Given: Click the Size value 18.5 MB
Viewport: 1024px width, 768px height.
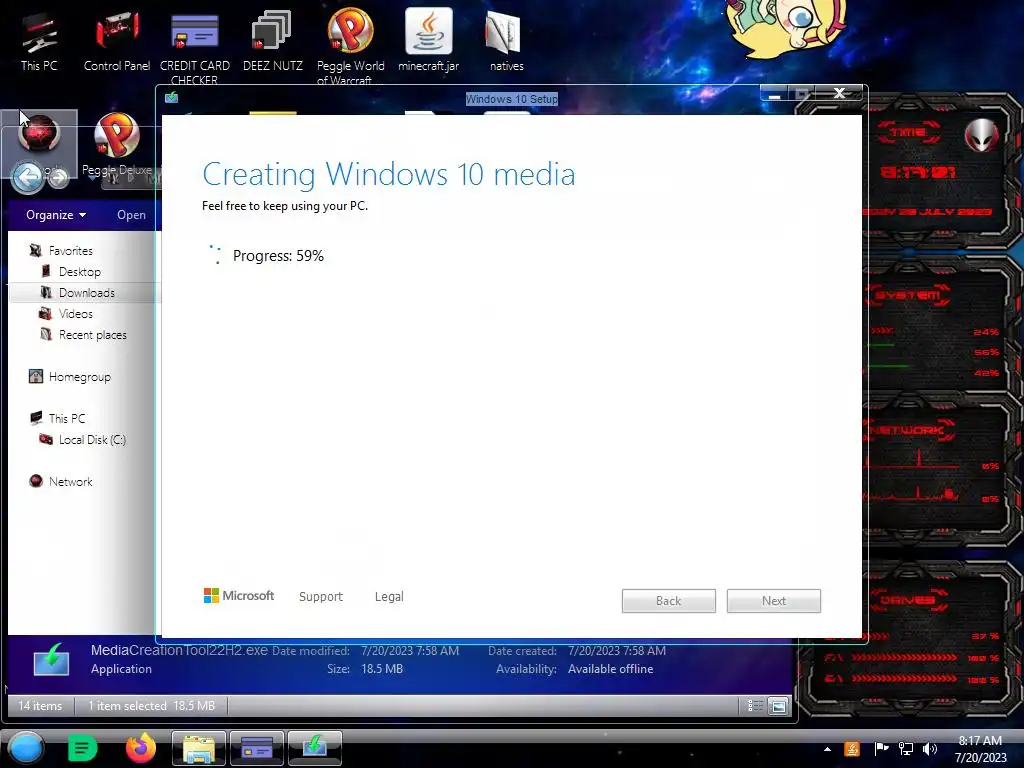Looking at the screenshot, I should point(382,669).
